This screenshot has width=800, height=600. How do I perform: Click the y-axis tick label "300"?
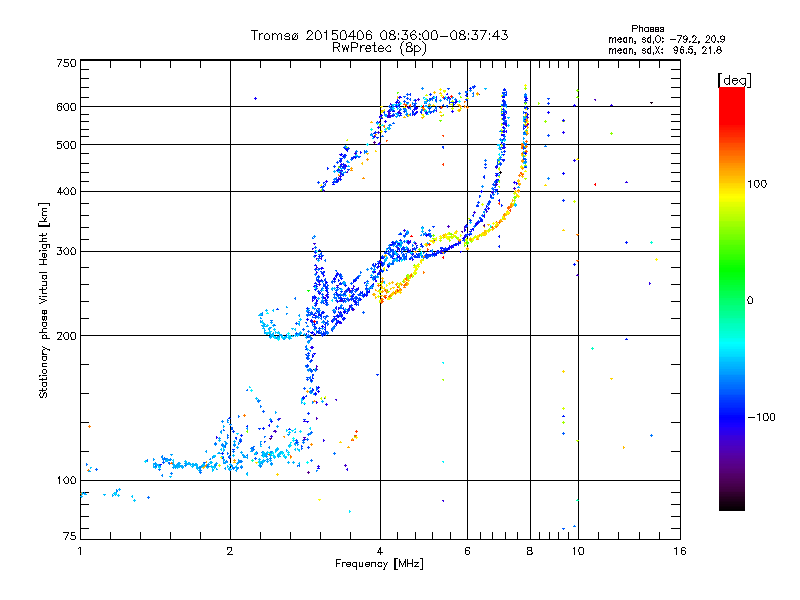tap(66, 251)
